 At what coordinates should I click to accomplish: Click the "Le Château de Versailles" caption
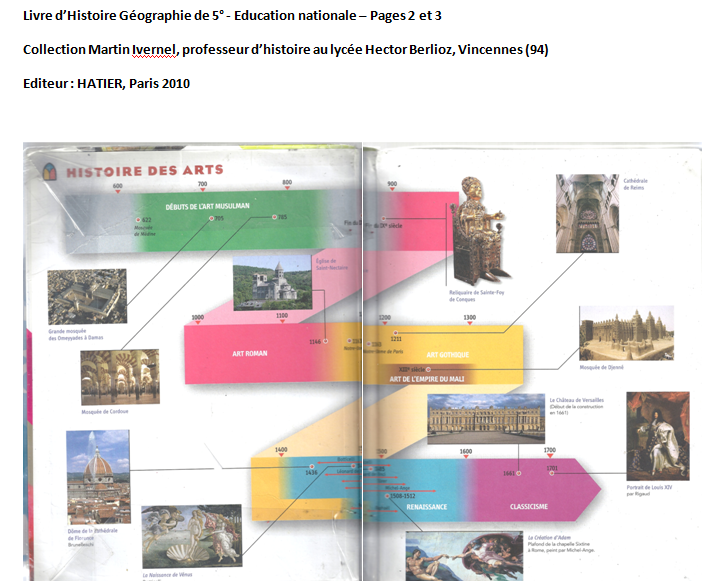pyautogui.click(x=577, y=400)
